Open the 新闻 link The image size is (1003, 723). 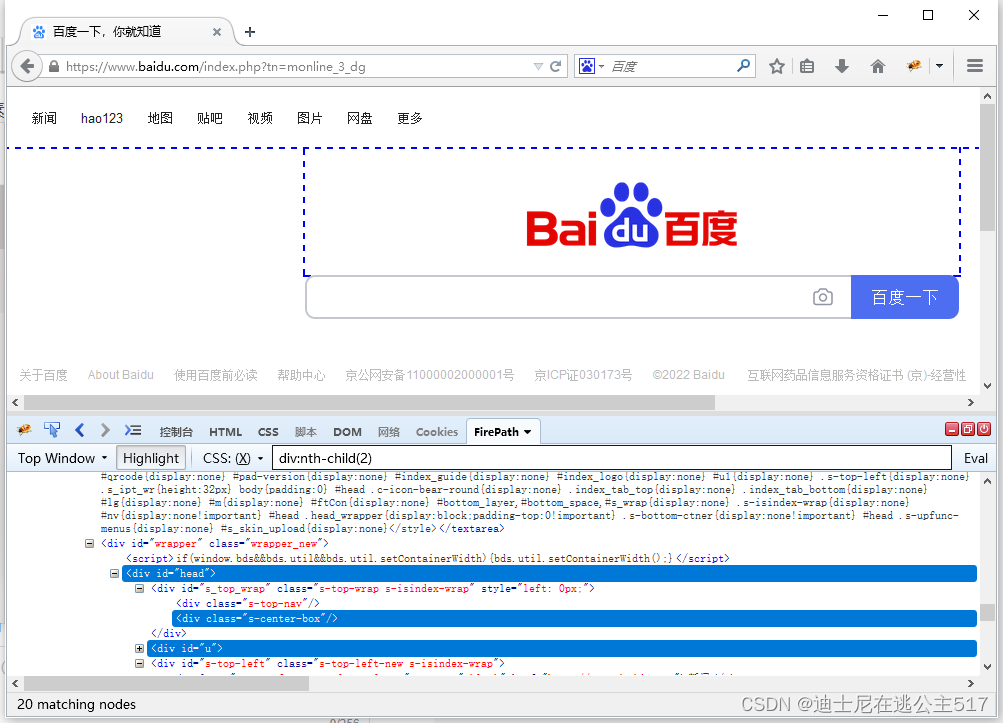point(44,118)
